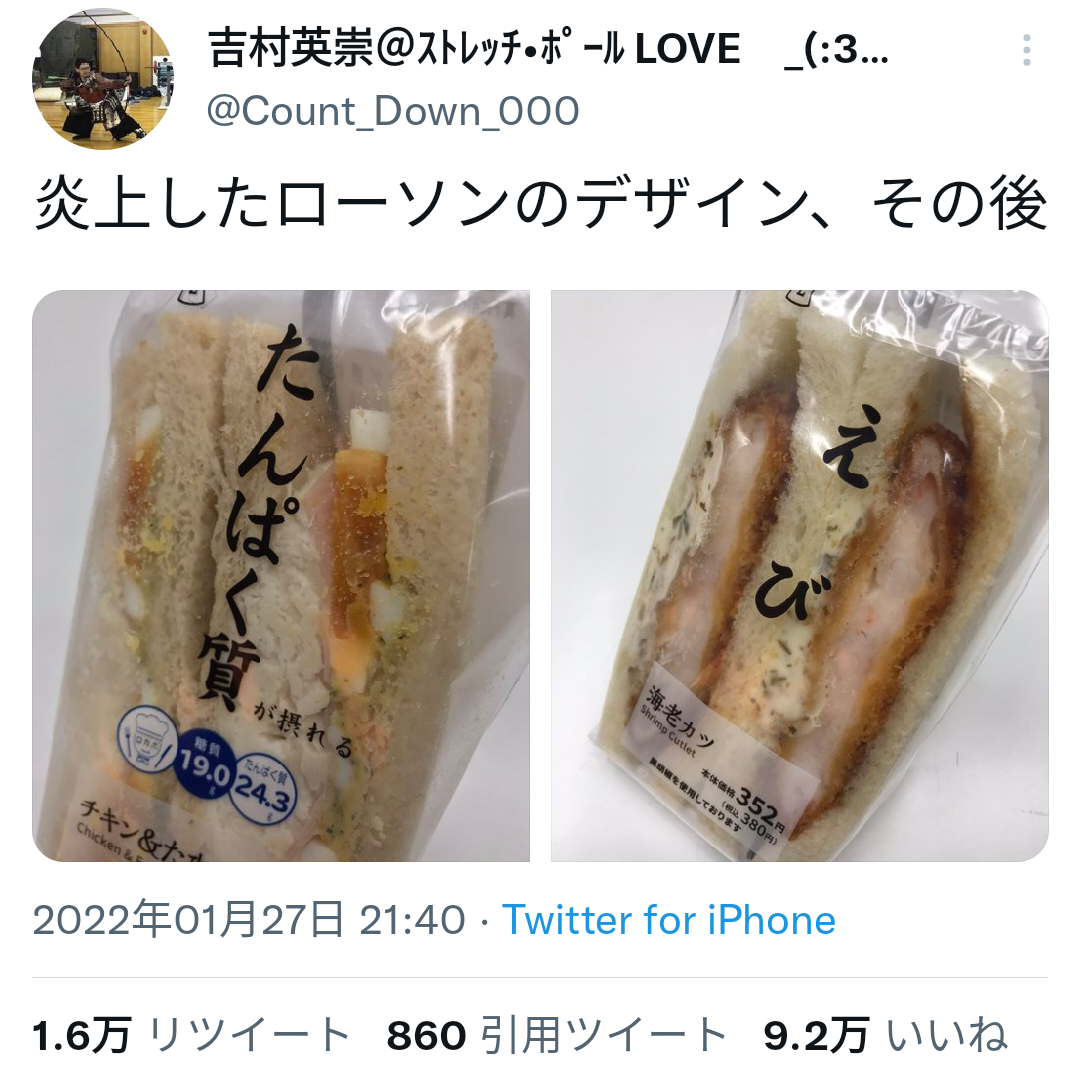1080x1077 pixels.
Task: Open the Twitter for iPhone source link
Action: (669, 920)
